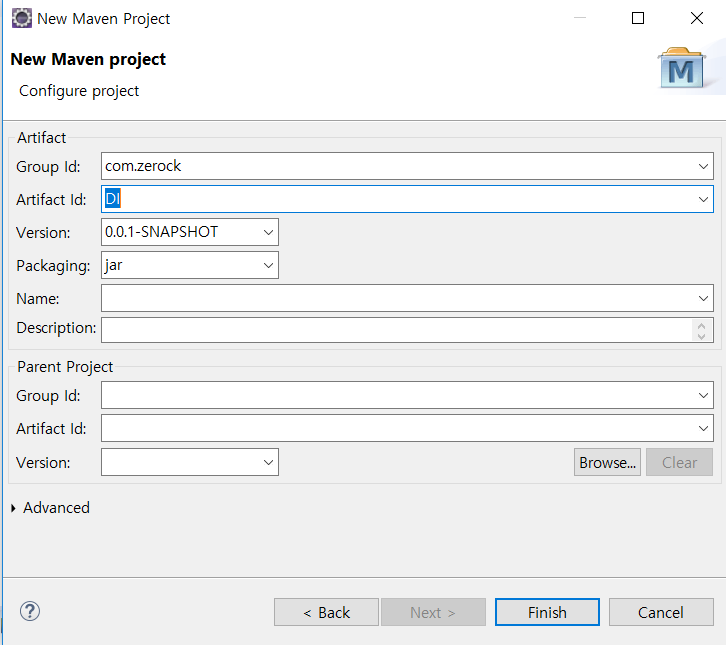Viewport: 726px width, 645px height.
Task: Click the Cancel button
Action: click(x=661, y=612)
